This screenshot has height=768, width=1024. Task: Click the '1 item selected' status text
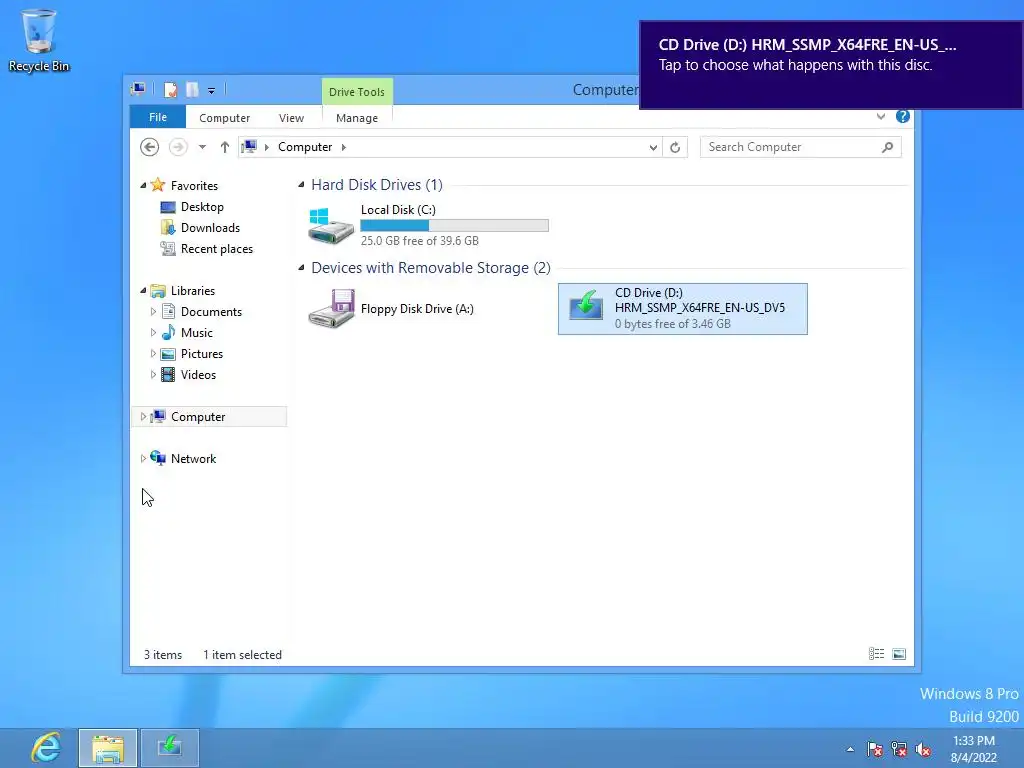click(242, 654)
